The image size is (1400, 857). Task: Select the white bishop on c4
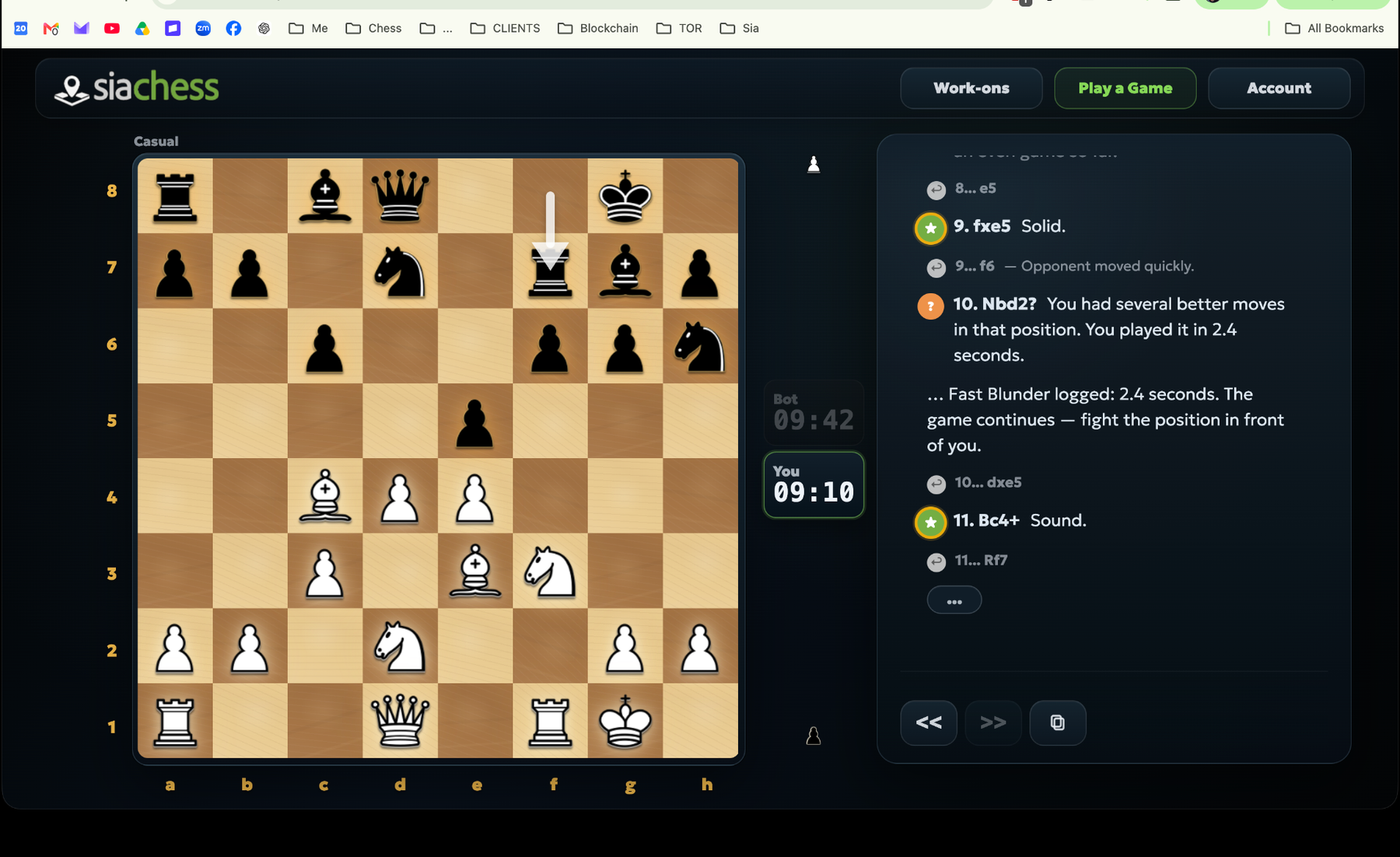tap(325, 495)
